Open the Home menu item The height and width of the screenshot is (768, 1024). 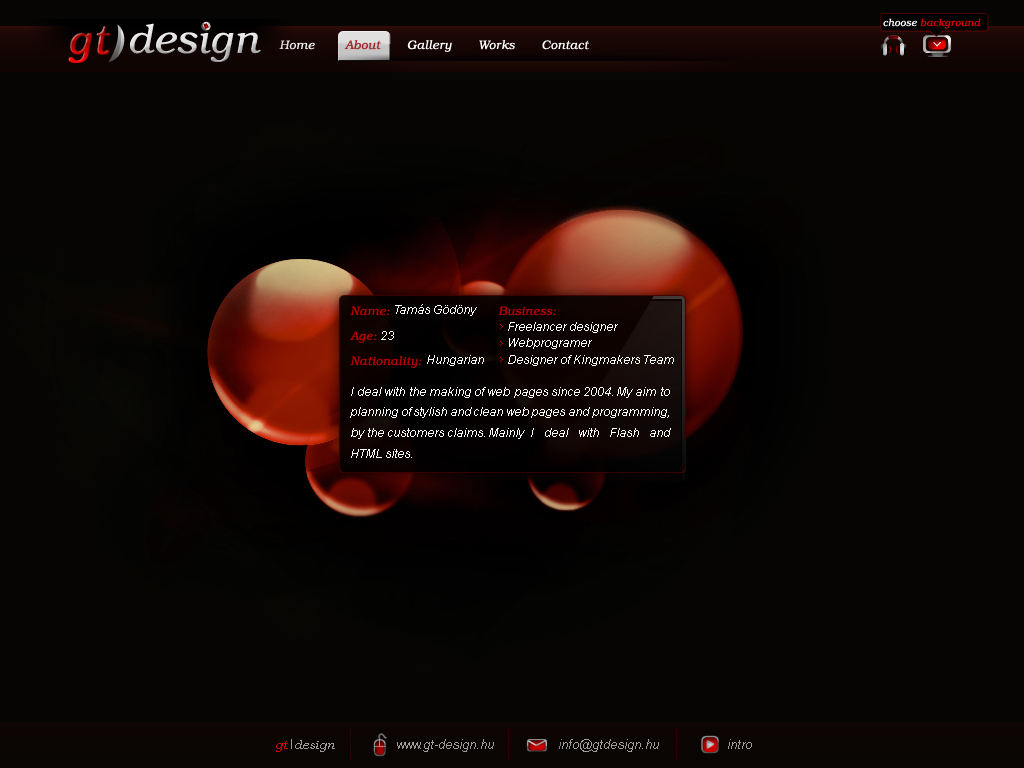tap(297, 45)
